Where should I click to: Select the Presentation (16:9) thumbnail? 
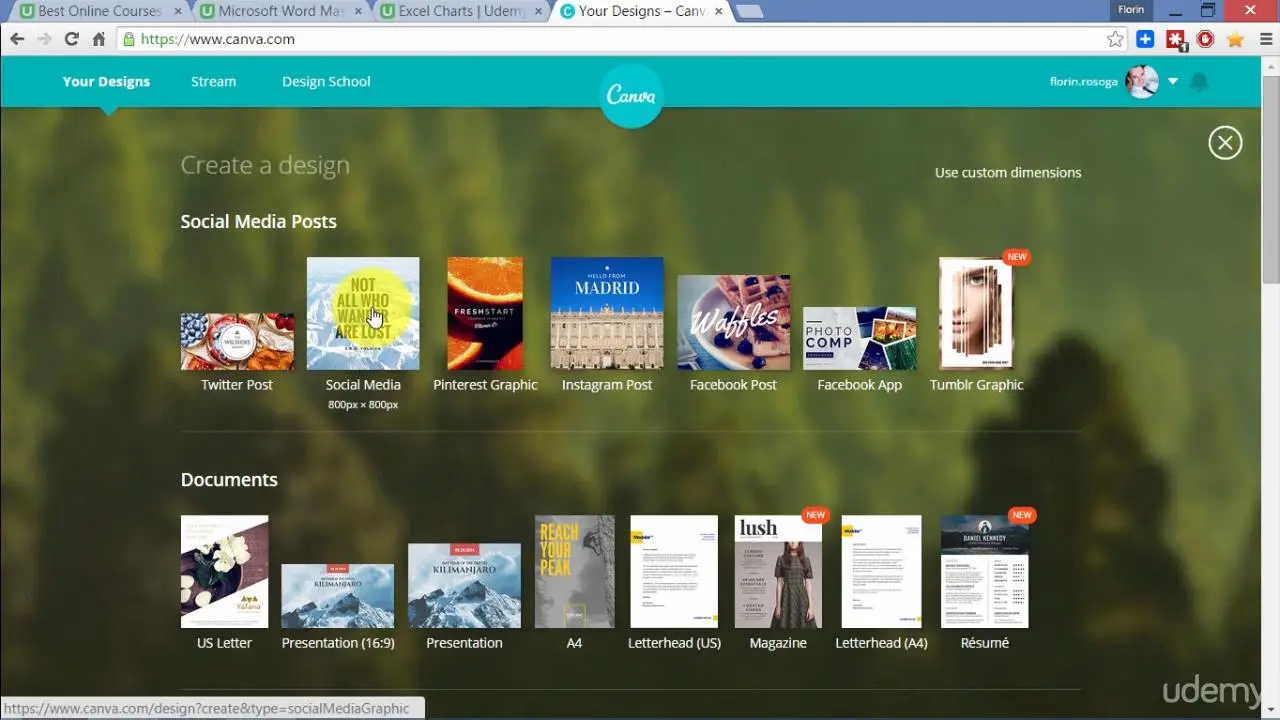pos(337,596)
